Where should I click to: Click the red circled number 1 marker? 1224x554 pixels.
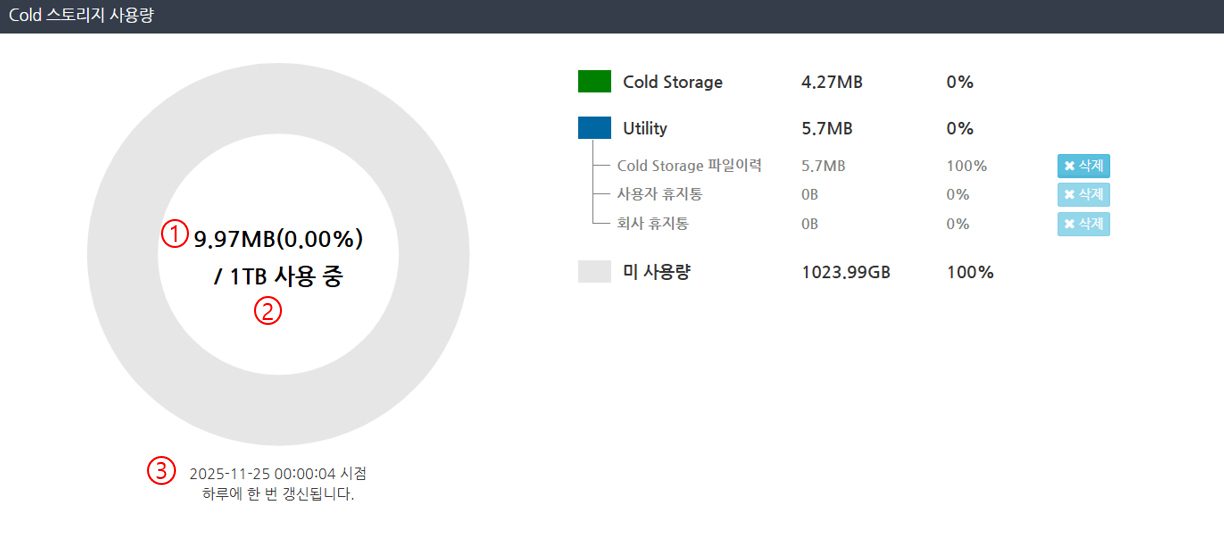175,234
